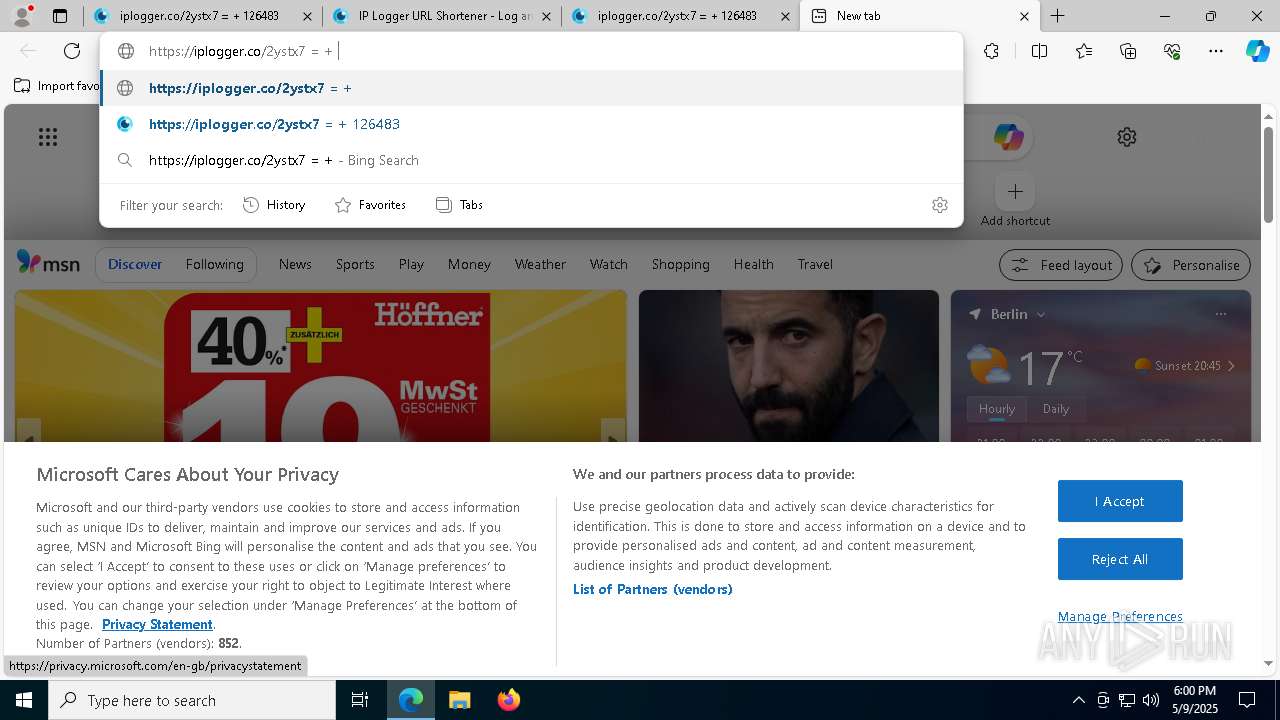The height and width of the screenshot is (720, 1280).
Task: Open the Privacy Statement link
Action: [157, 624]
